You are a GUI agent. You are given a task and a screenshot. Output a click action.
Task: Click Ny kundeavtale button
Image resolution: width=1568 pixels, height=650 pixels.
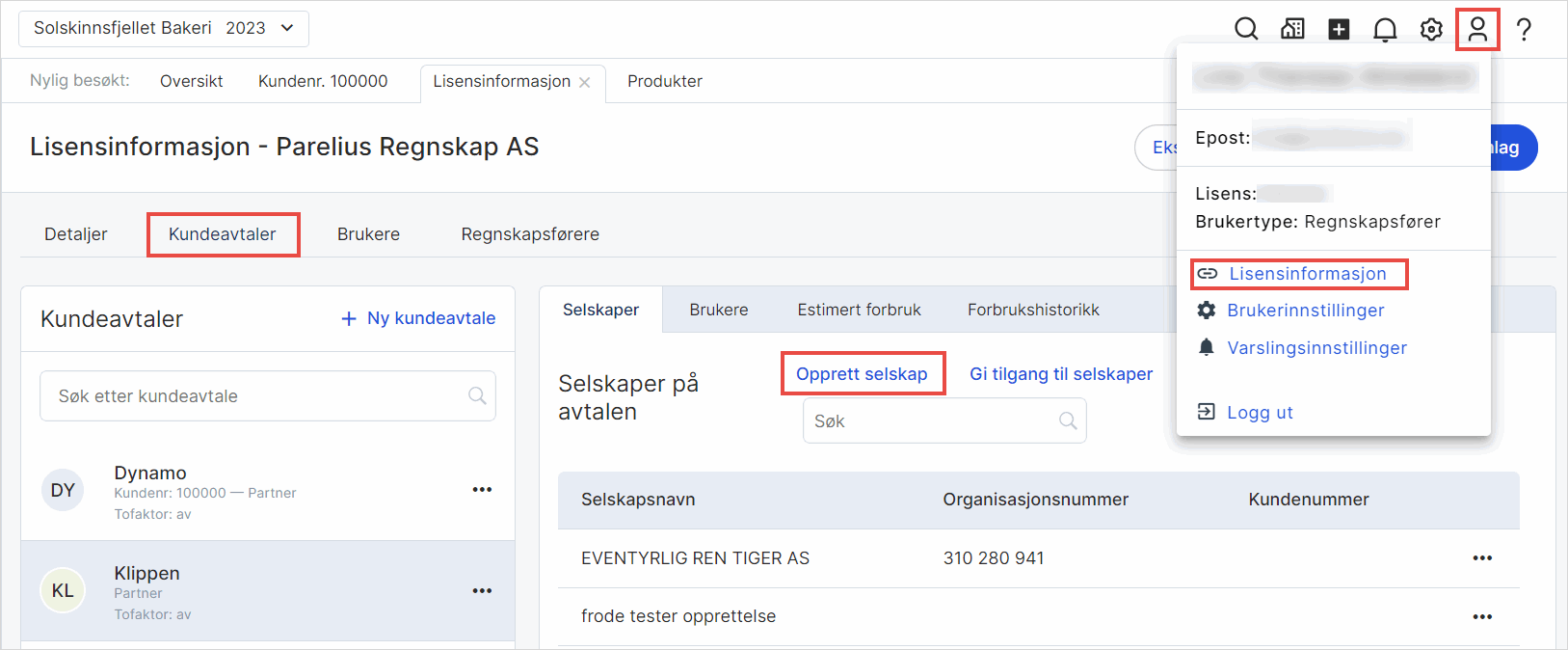(x=418, y=318)
